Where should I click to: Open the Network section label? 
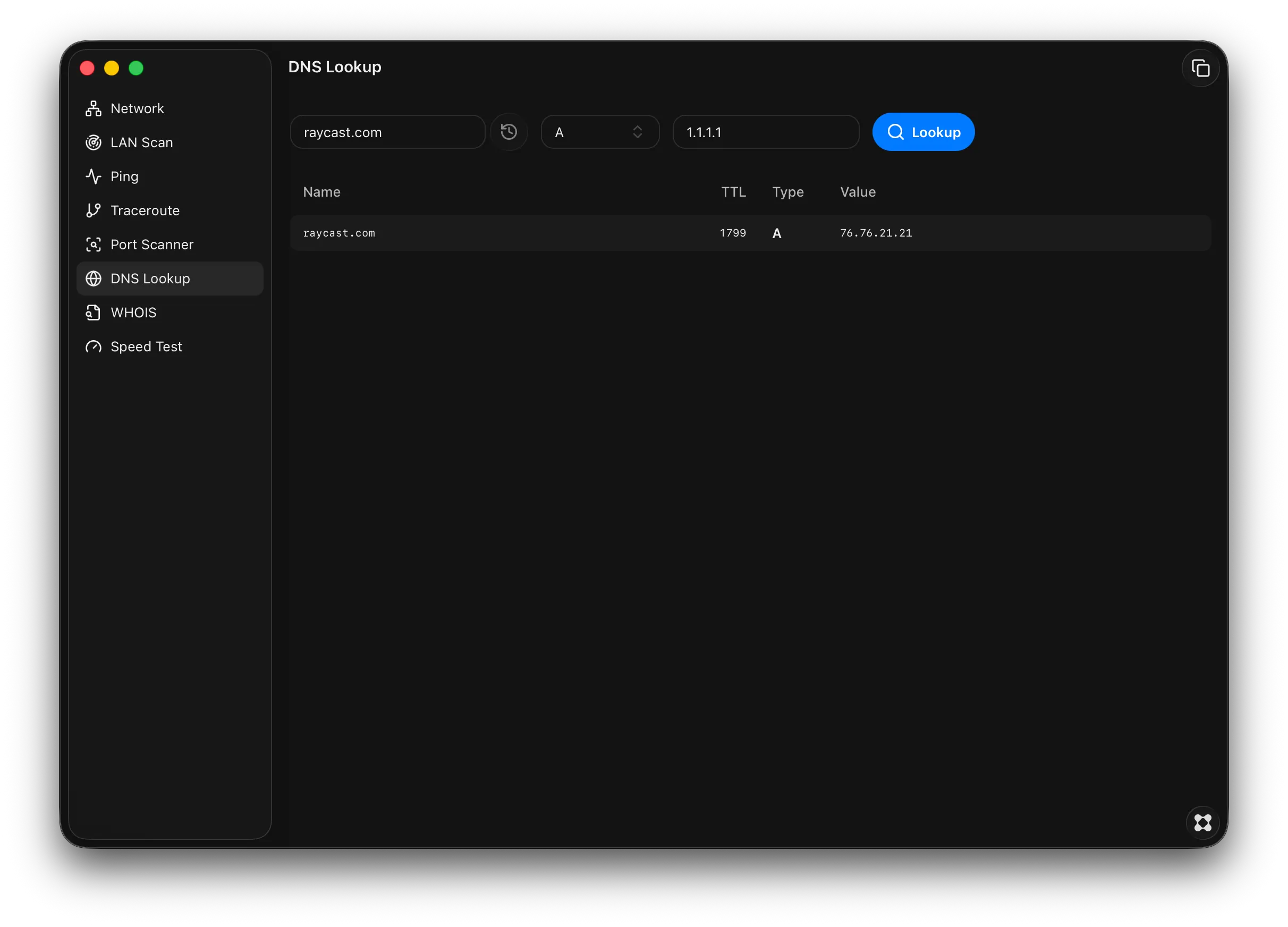click(x=137, y=108)
